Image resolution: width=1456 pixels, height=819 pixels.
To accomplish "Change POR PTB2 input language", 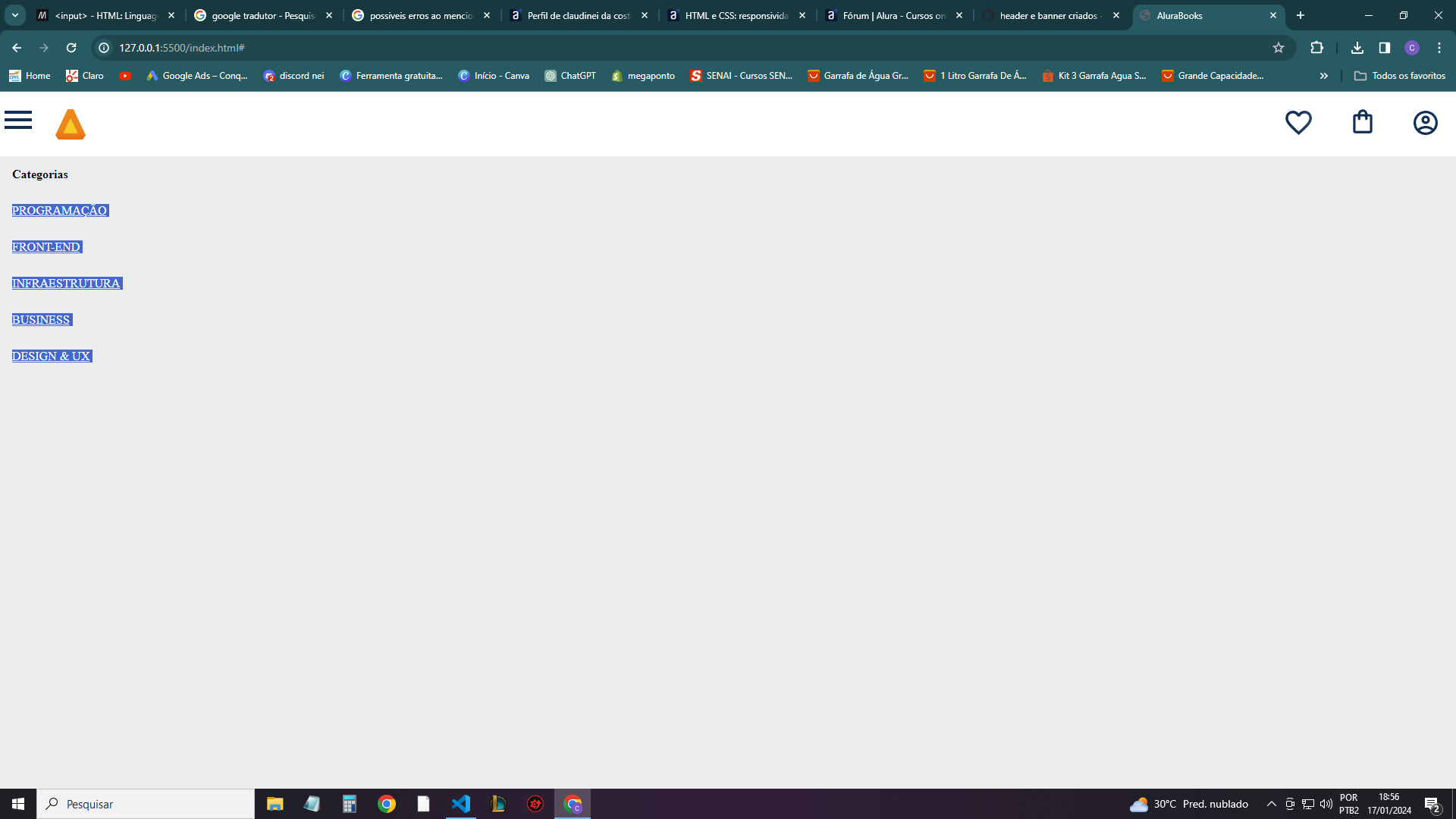I will tap(1349, 804).
